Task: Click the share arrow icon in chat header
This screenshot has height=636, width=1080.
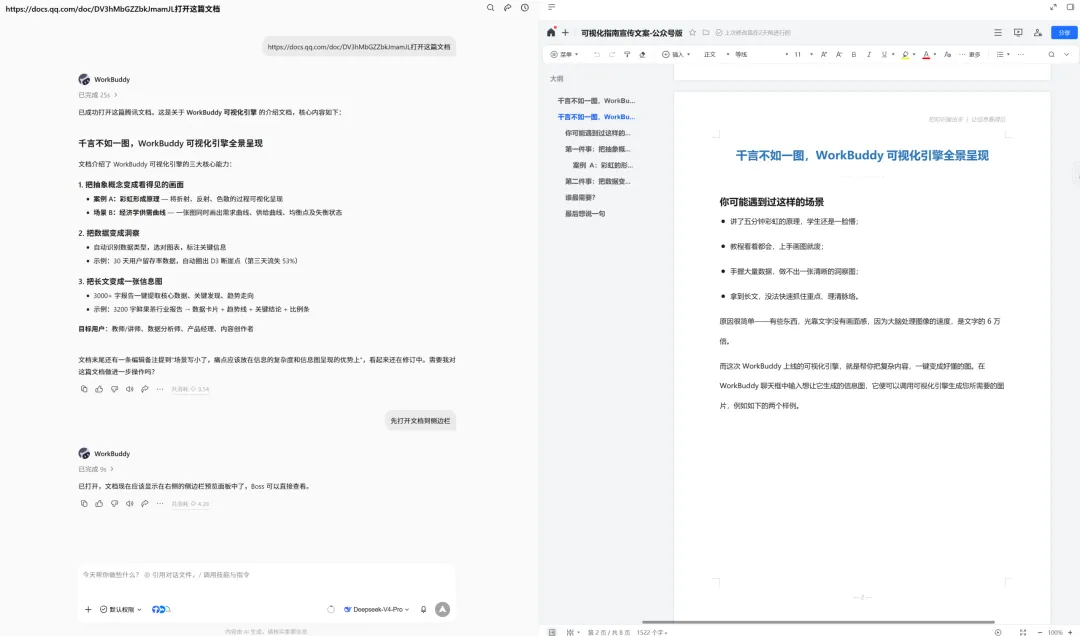Action: click(508, 8)
